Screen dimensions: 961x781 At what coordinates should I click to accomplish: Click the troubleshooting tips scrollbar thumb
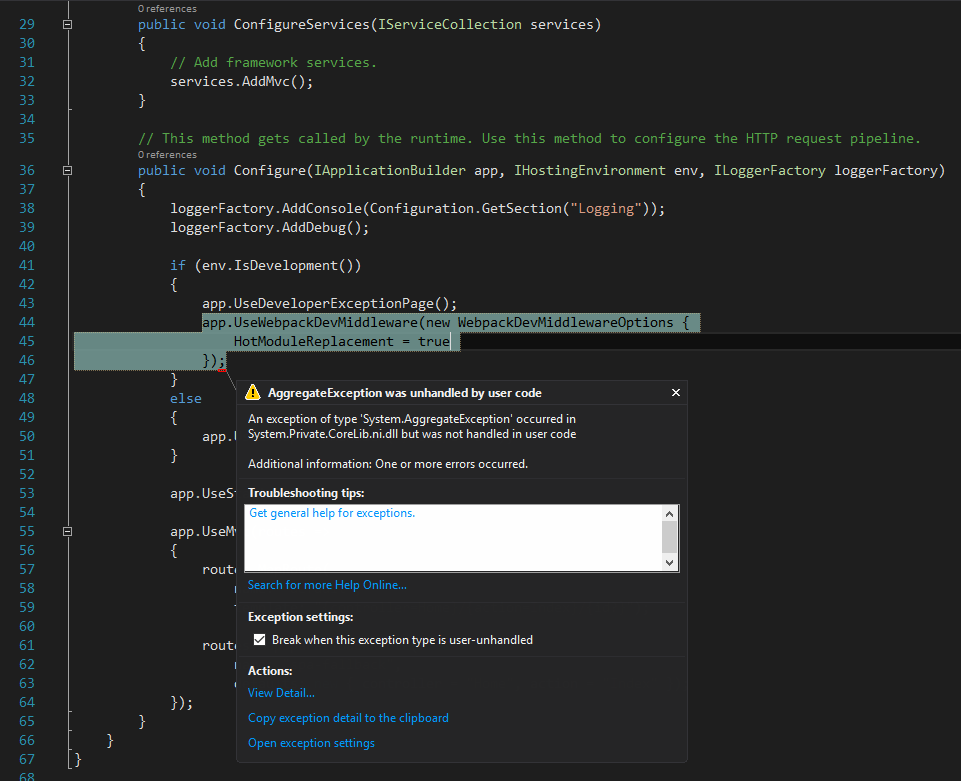(x=670, y=536)
